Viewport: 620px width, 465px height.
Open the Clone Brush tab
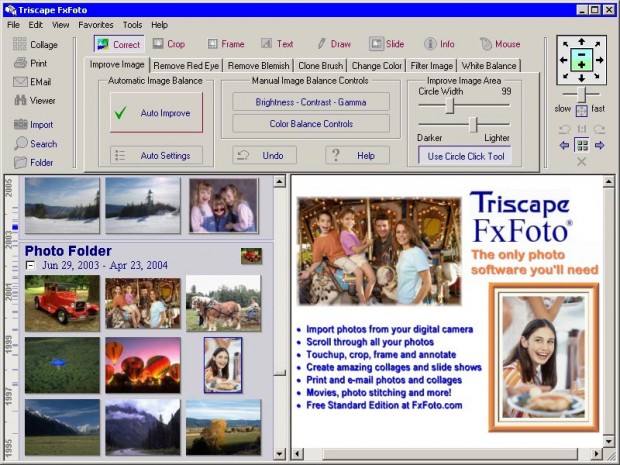(x=320, y=66)
